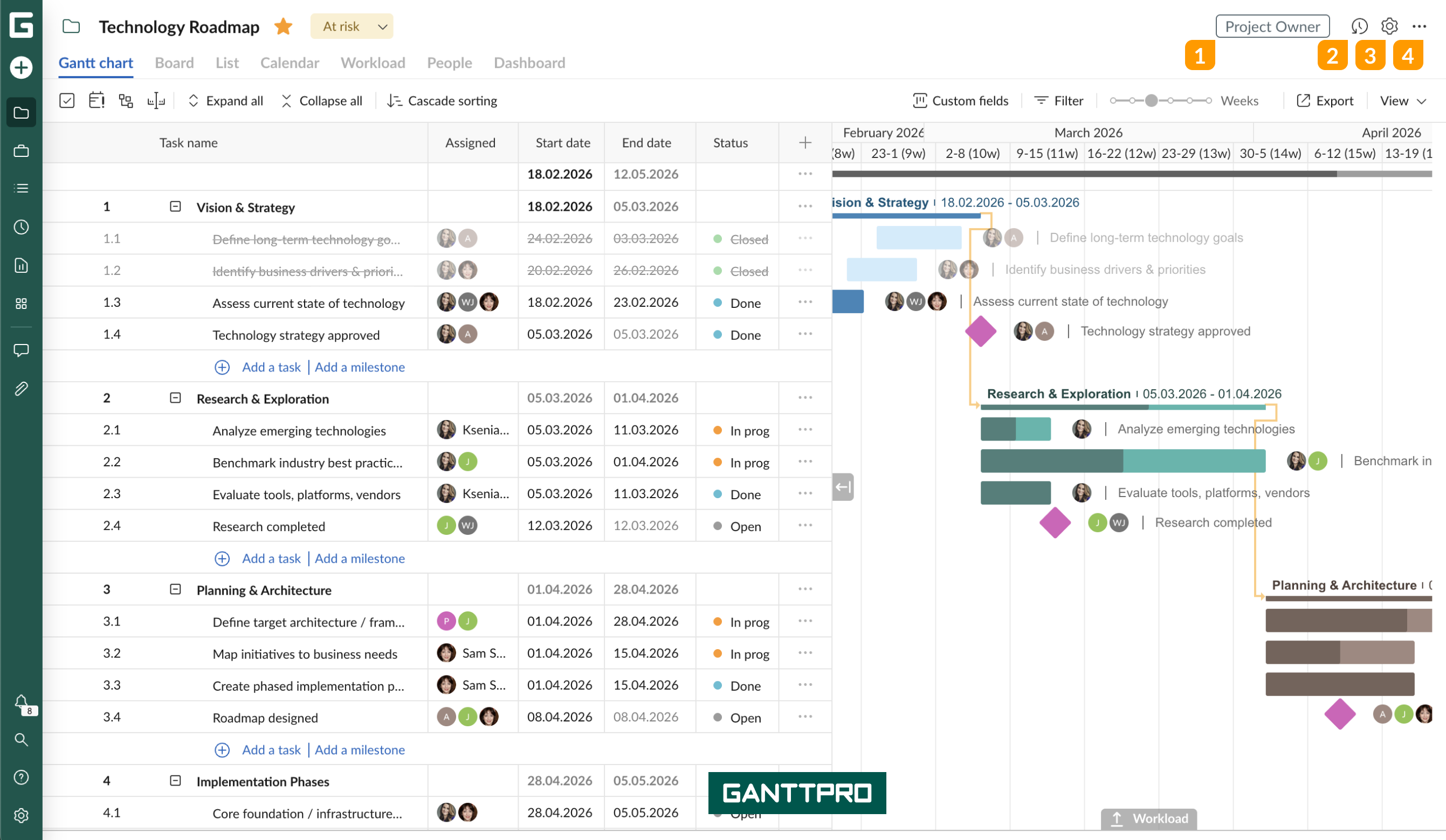Open status dropdown for Technology strategy approved

737,334
